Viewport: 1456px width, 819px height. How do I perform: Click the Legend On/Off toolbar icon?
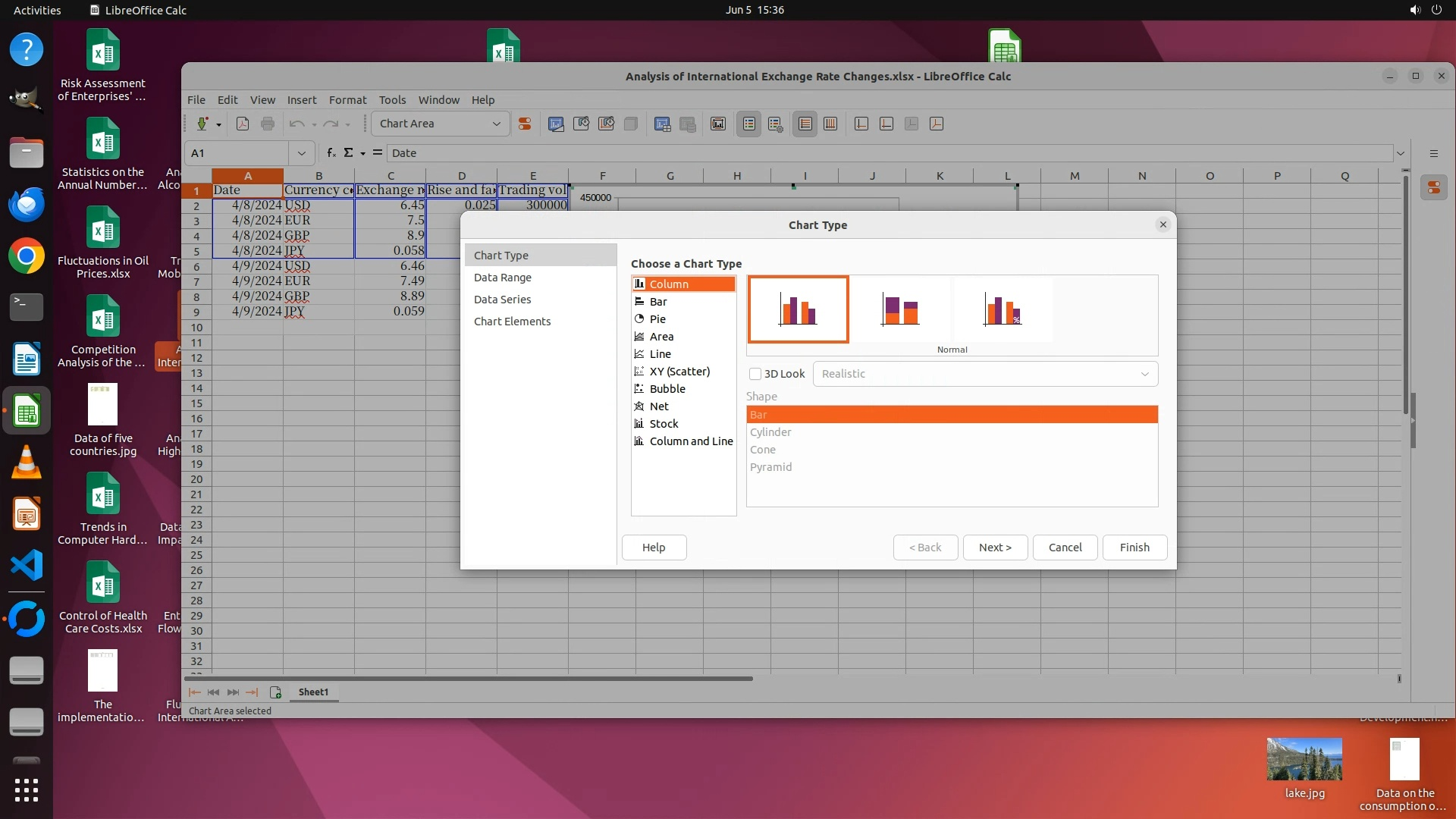[748, 124]
